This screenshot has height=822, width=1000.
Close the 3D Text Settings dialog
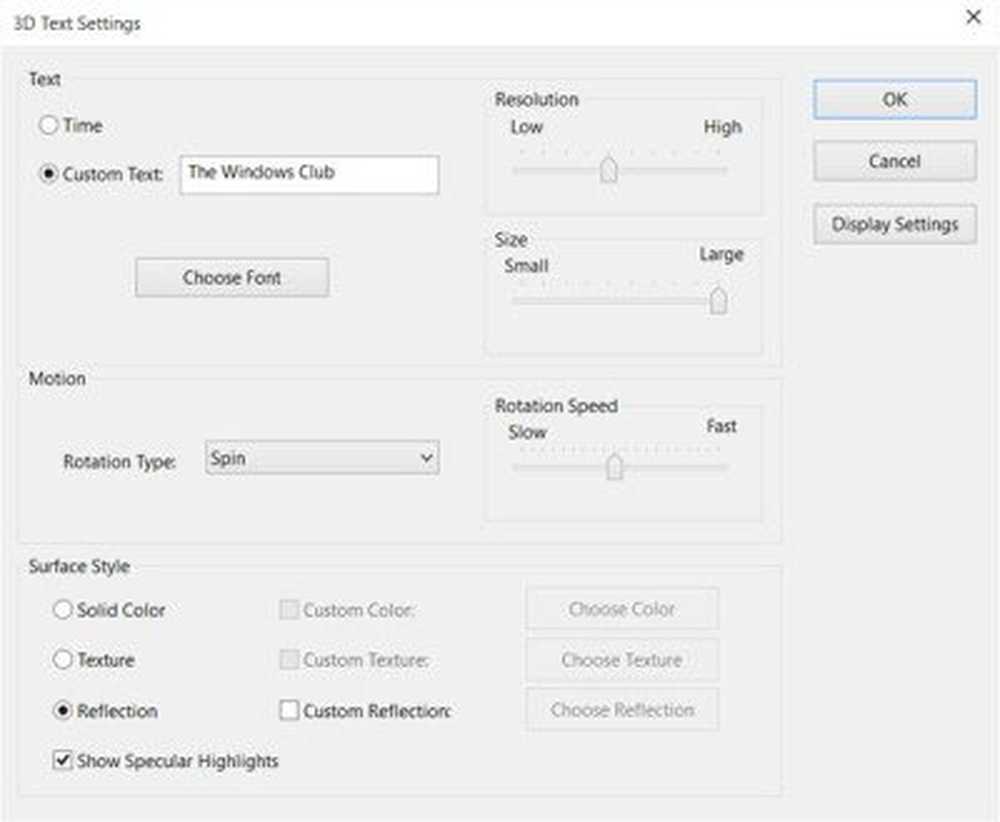tap(973, 17)
